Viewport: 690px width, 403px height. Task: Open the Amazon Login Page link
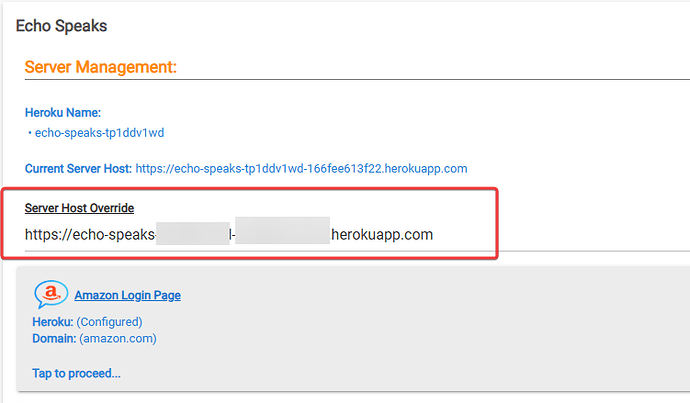coord(127,295)
